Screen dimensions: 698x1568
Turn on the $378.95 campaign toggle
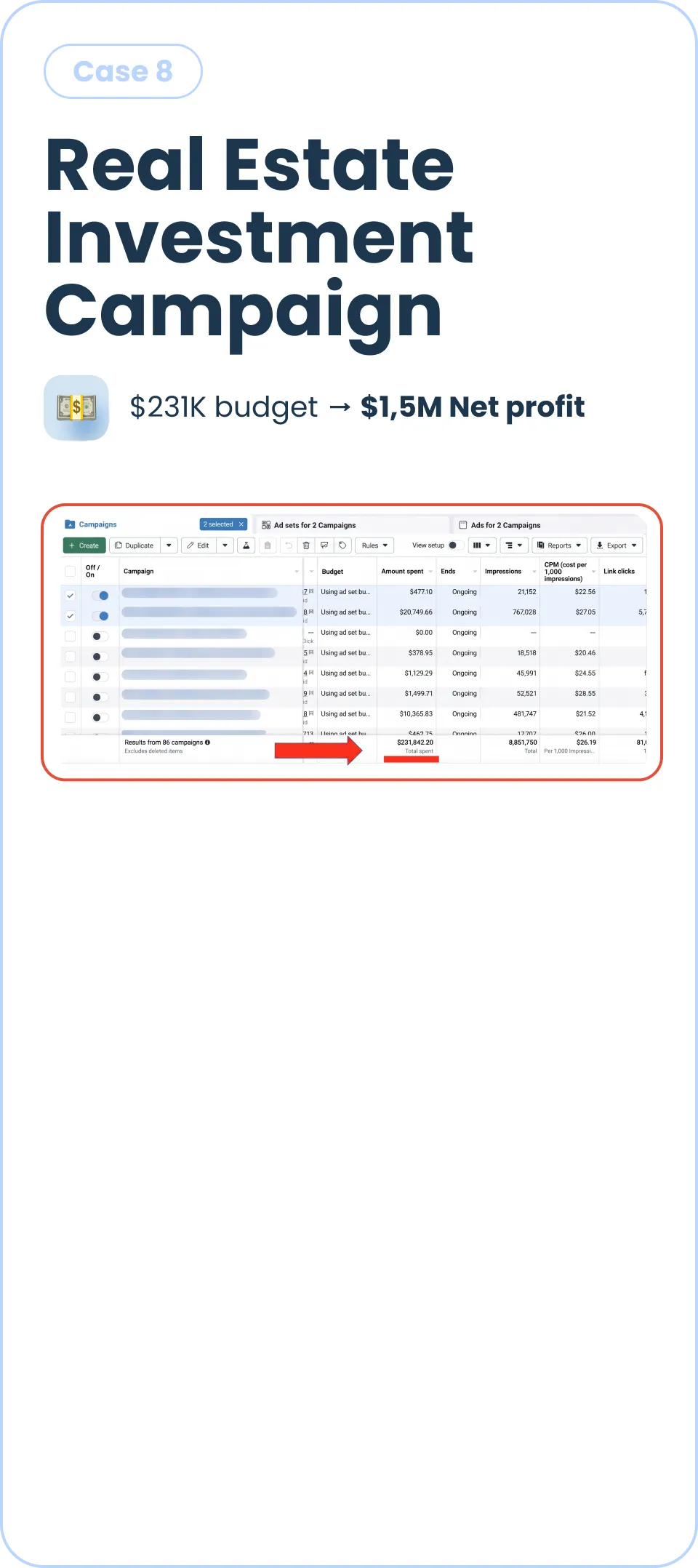click(100, 657)
